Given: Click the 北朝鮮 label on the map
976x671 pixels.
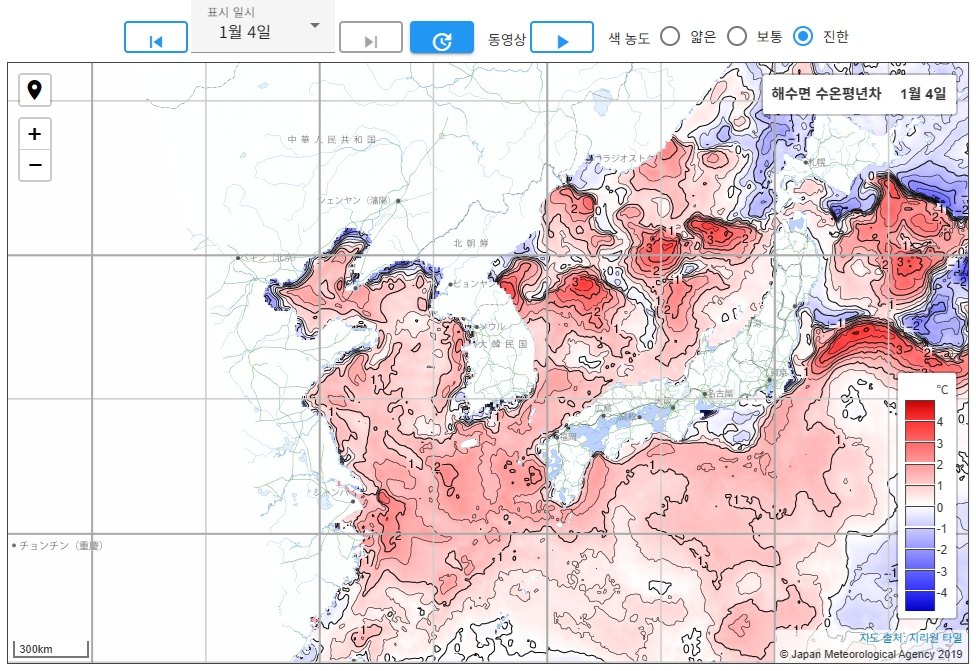Looking at the screenshot, I should click(x=468, y=243).
